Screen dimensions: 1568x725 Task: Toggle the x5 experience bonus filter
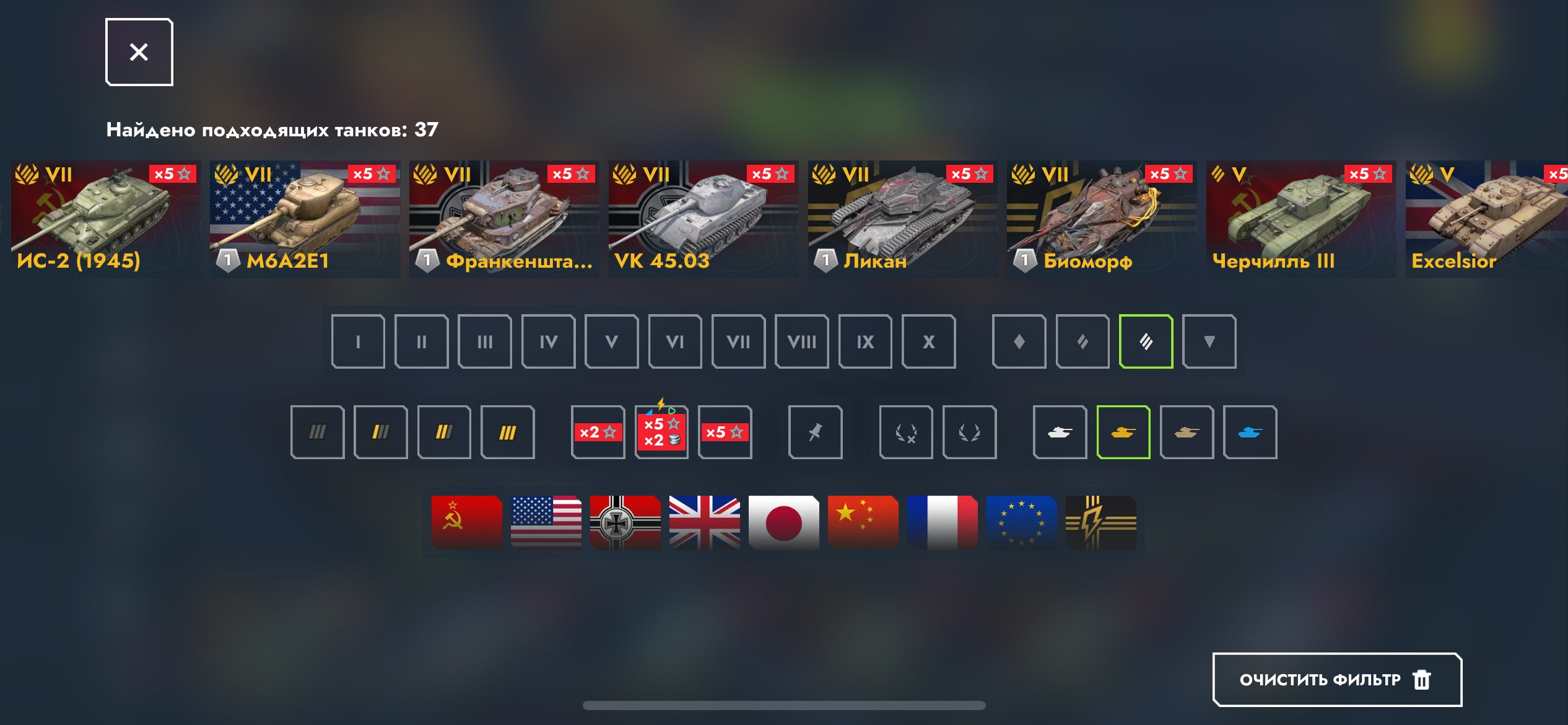tap(725, 433)
